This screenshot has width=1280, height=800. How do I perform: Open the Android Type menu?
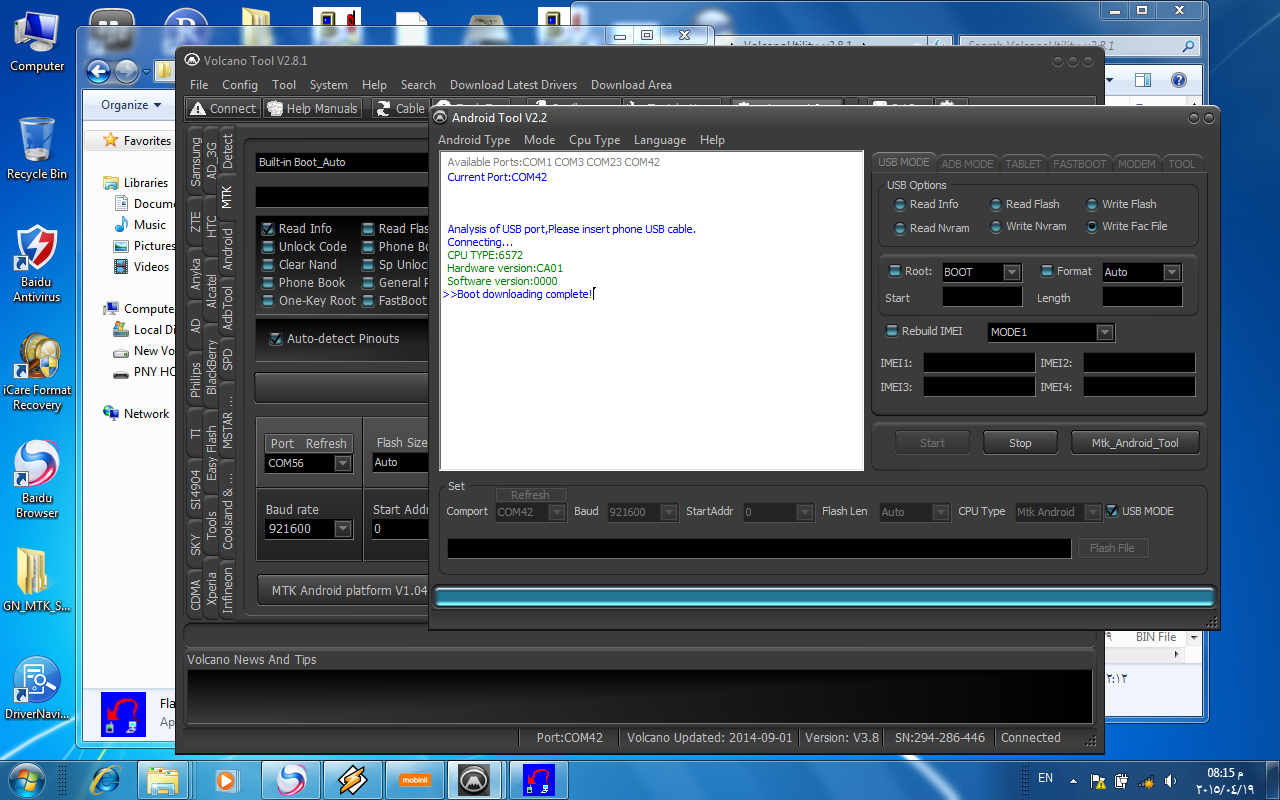click(474, 140)
